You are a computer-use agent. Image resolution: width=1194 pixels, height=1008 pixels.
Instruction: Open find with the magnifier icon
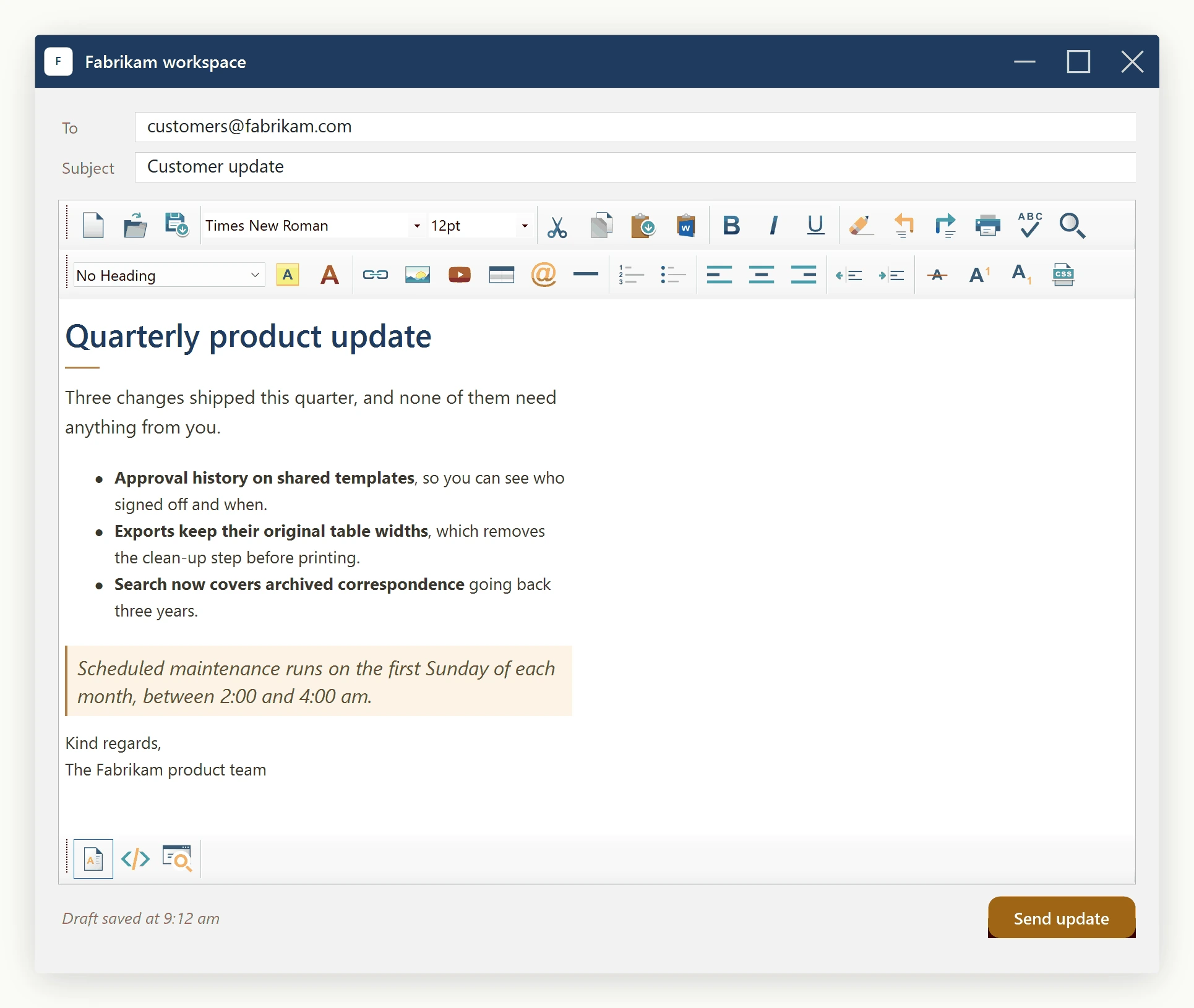(1072, 226)
